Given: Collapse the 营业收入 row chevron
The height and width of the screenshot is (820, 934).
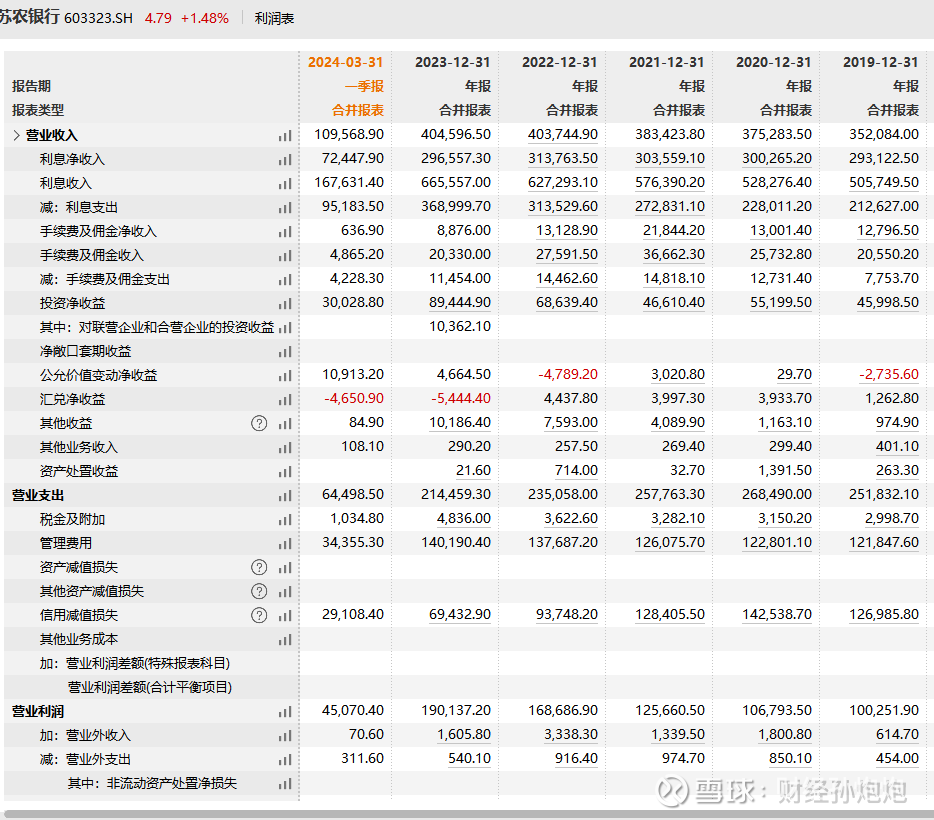Looking at the screenshot, I should pyautogui.click(x=17, y=135).
